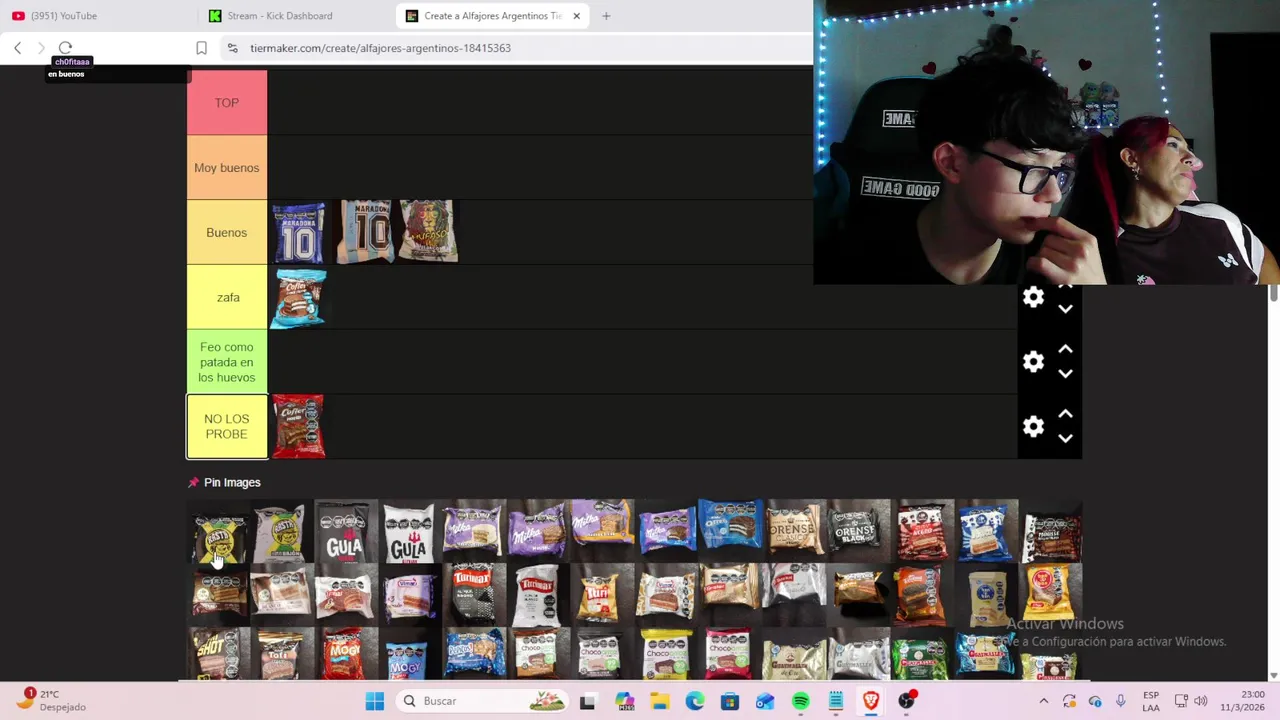Screen dimensions: 1280x720
Task: Open a new browser tab
Action: [x=606, y=16]
